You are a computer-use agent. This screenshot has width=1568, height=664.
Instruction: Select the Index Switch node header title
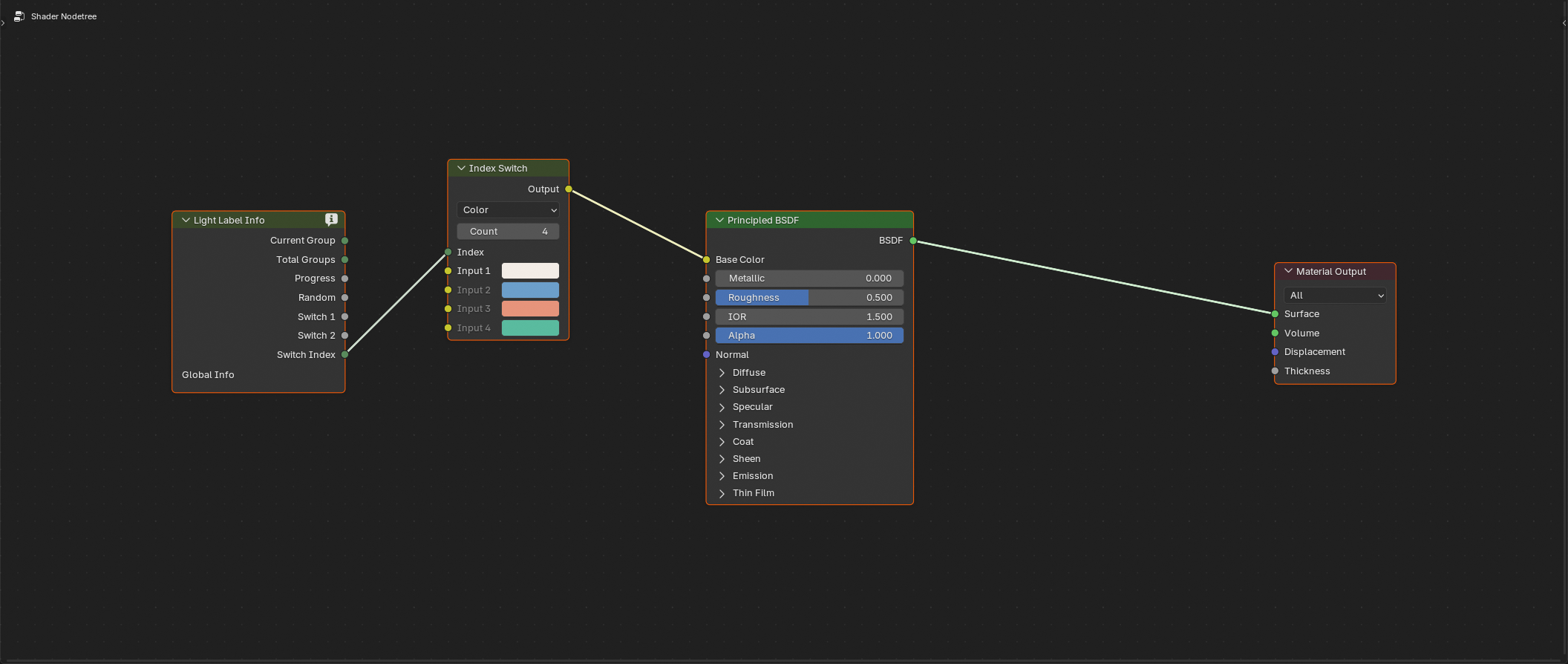(498, 169)
